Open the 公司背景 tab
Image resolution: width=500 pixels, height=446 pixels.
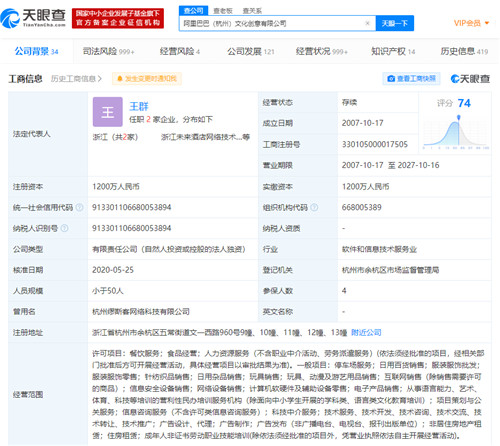[x=36, y=51]
